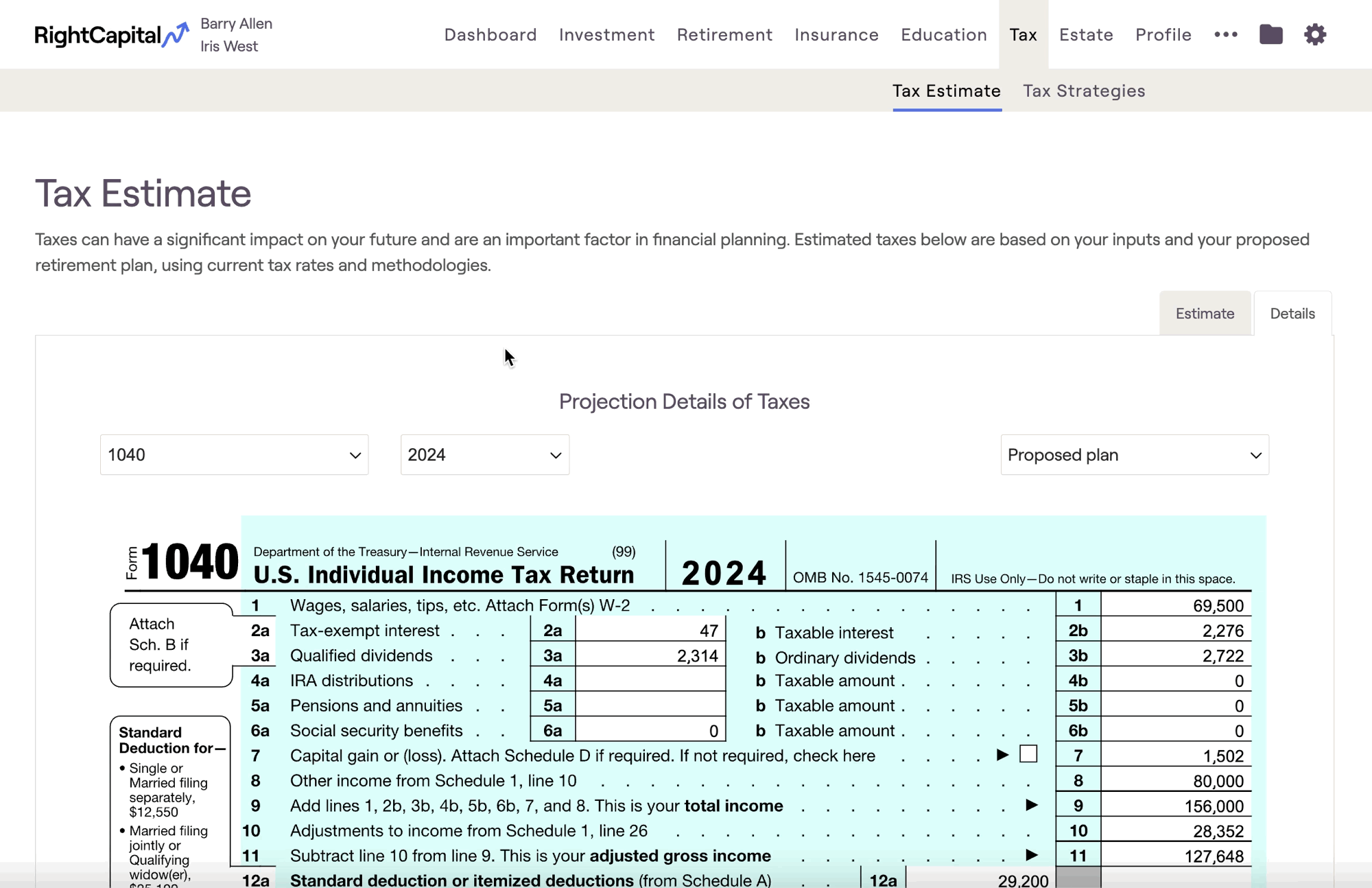Click taxable interest value 2,276
Viewport: 1372px width, 888px height.
click(x=1222, y=631)
